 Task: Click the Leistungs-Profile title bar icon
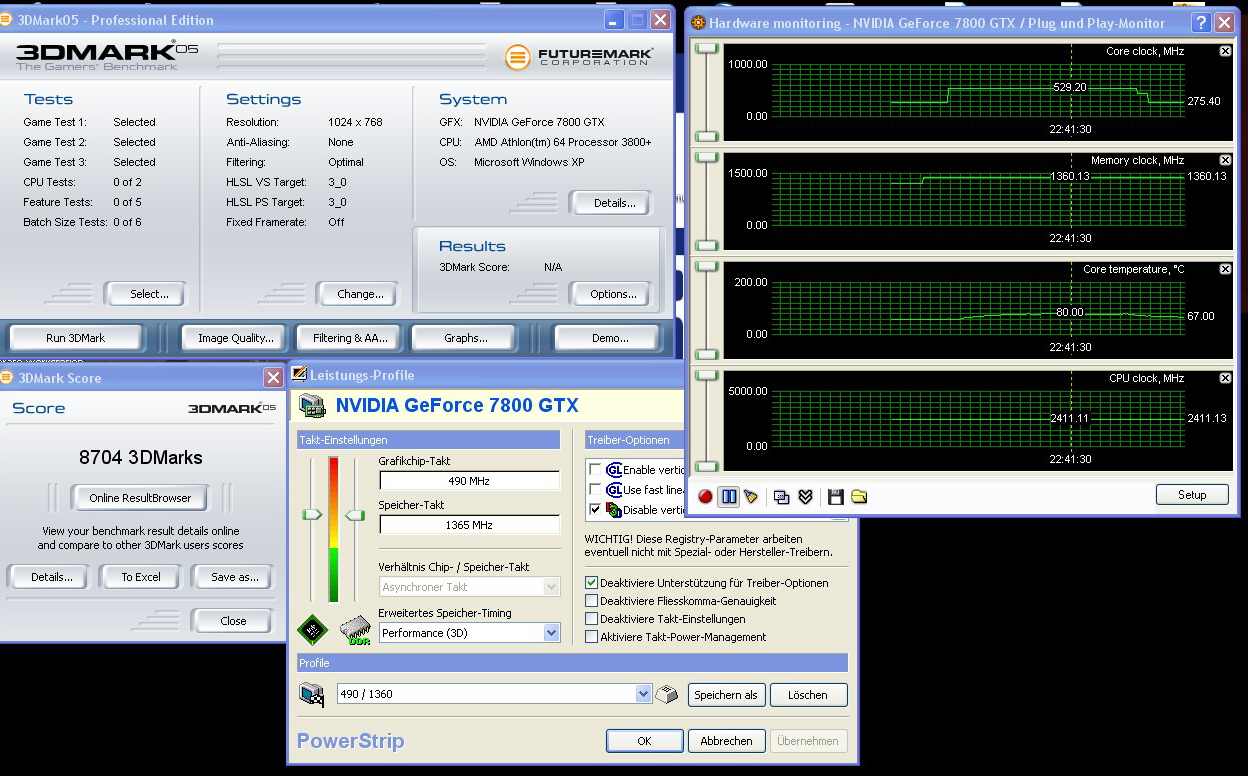coord(299,375)
